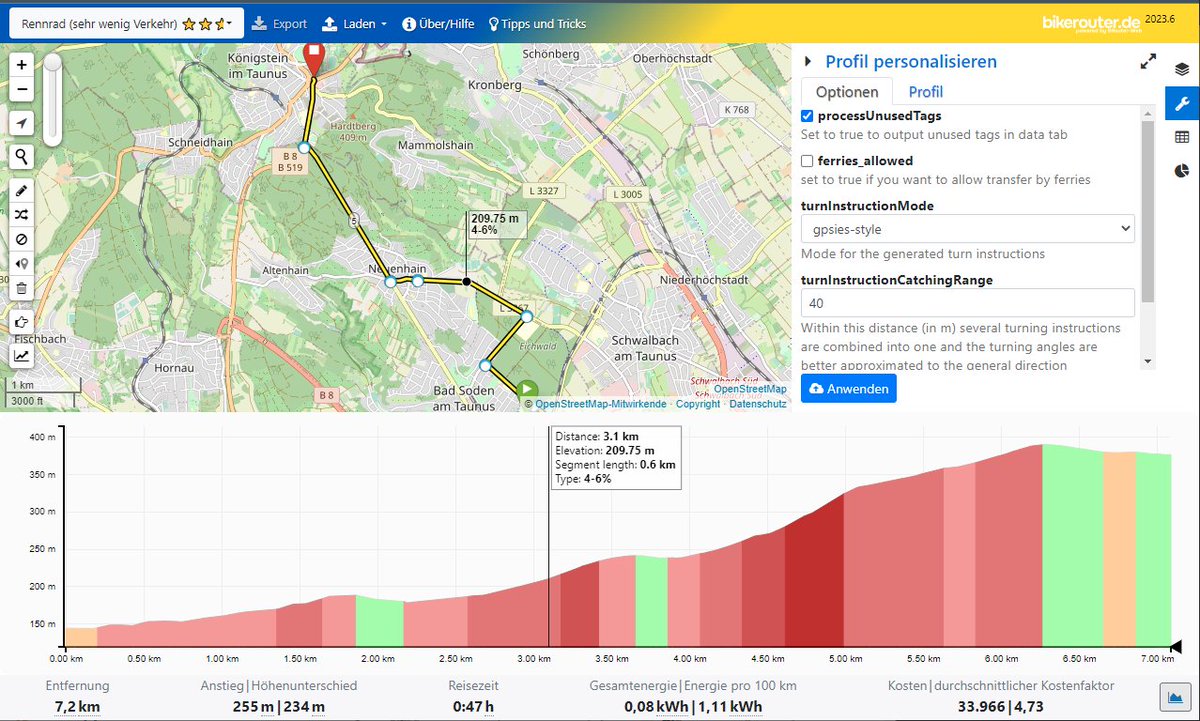Uncheck the processUnusedTags checkbox
Image resolution: width=1200 pixels, height=721 pixels.
(807, 115)
